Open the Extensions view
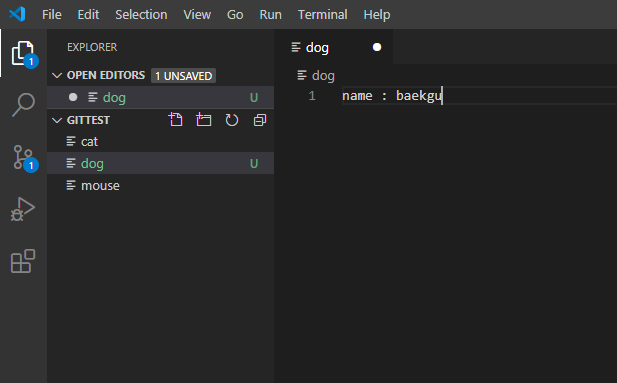617x383 pixels. pyautogui.click(x=23, y=261)
